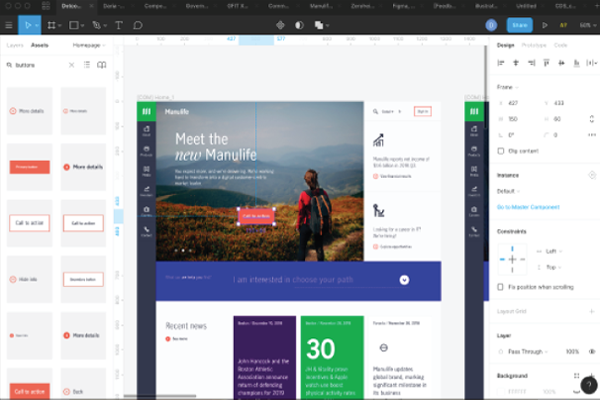Click align right icon
The height and width of the screenshot is (400, 600).
click(532, 63)
